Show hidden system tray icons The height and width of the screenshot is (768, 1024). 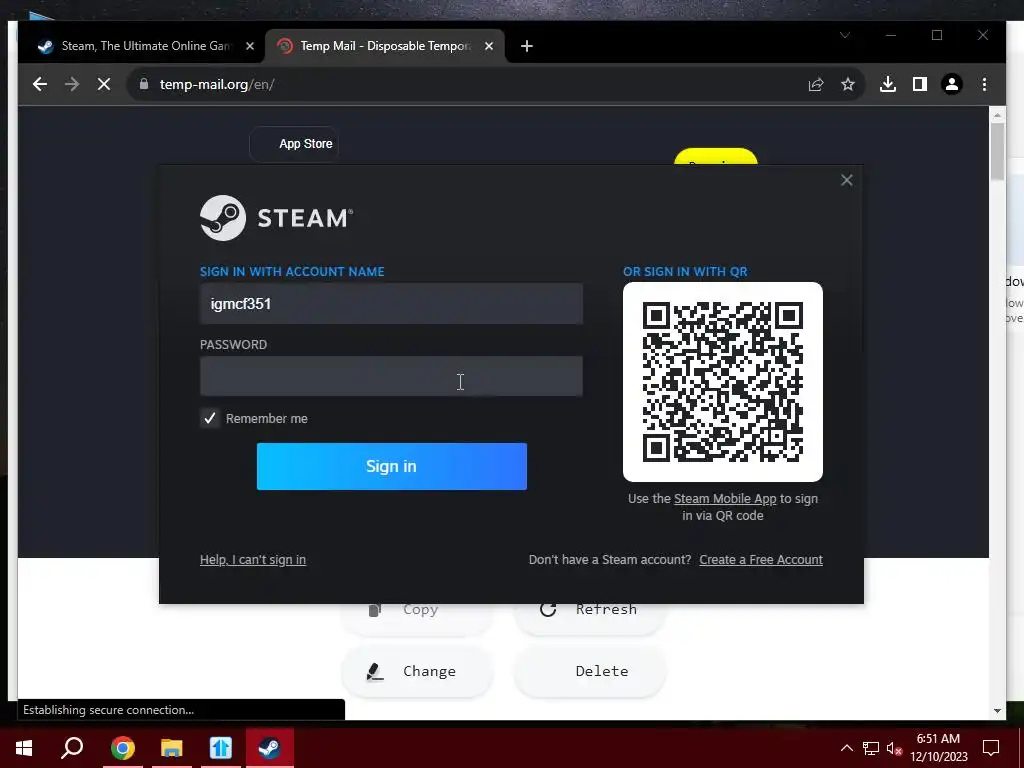click(846, 748)
